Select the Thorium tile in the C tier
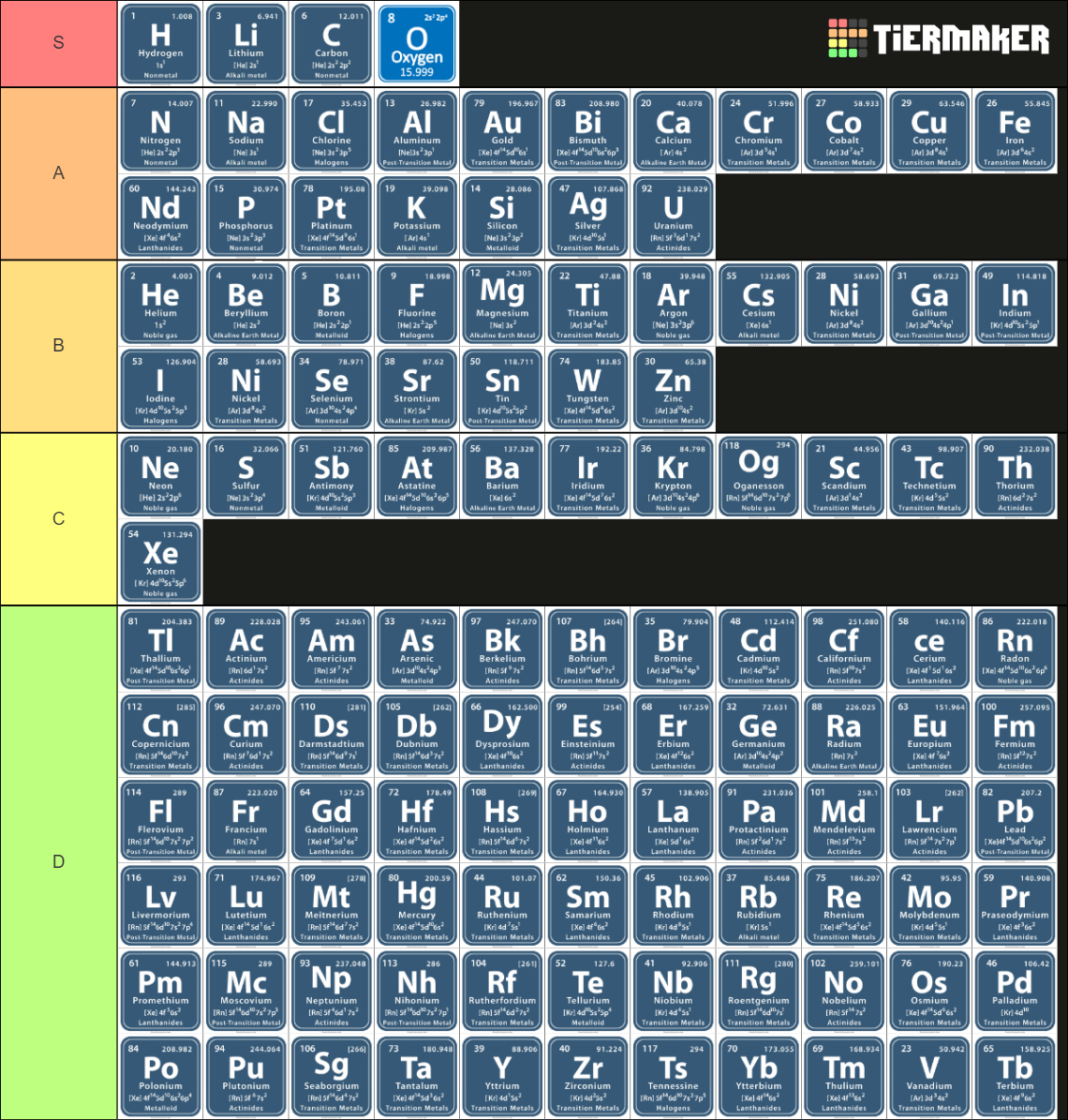Viewport: 1068px width, 1120px height. point(1015,475)
